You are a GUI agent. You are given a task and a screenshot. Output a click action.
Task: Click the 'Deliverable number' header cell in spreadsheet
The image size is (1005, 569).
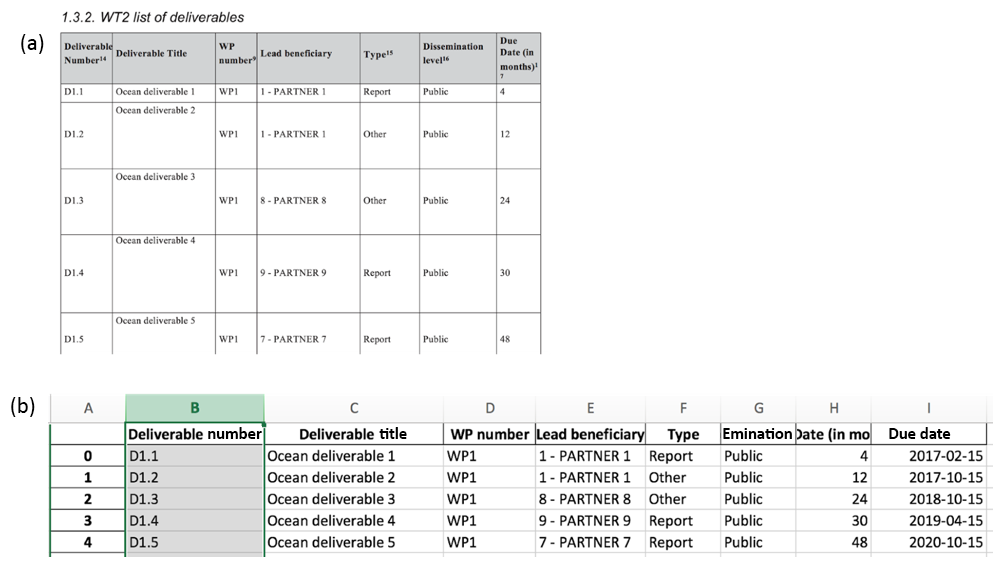point(195,434)
